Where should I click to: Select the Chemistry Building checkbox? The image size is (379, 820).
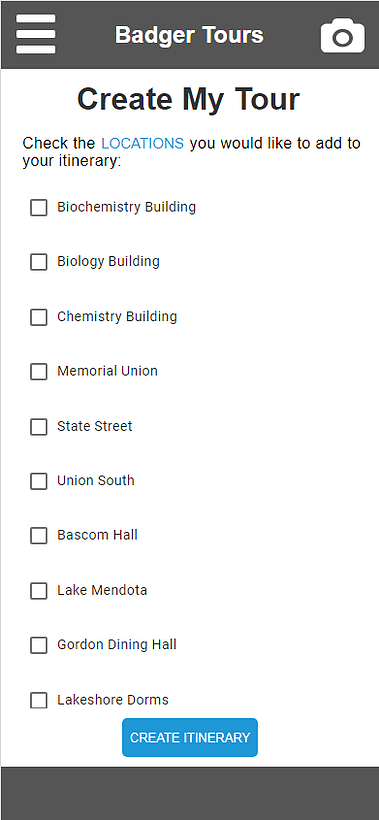click(39, 317)
